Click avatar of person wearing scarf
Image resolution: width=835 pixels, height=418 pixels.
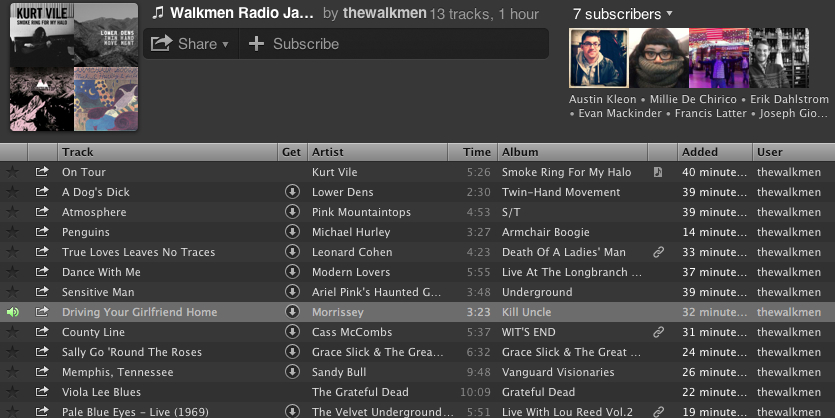[659, 58]
